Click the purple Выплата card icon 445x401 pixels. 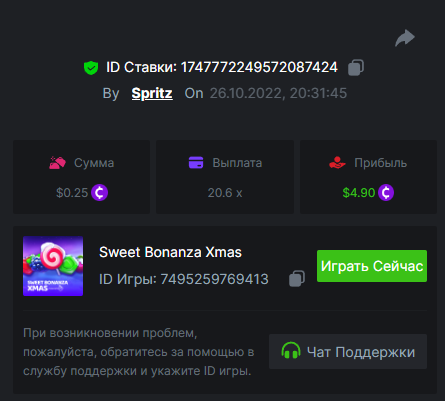(x=196, y=163)
